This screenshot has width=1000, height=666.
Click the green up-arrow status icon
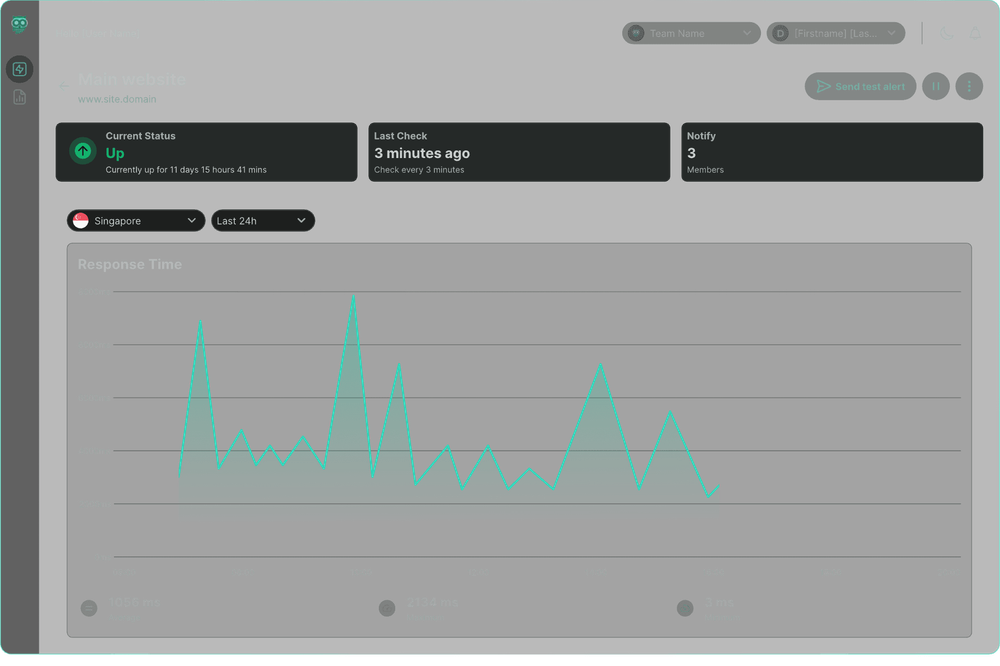tap(83, 151)
